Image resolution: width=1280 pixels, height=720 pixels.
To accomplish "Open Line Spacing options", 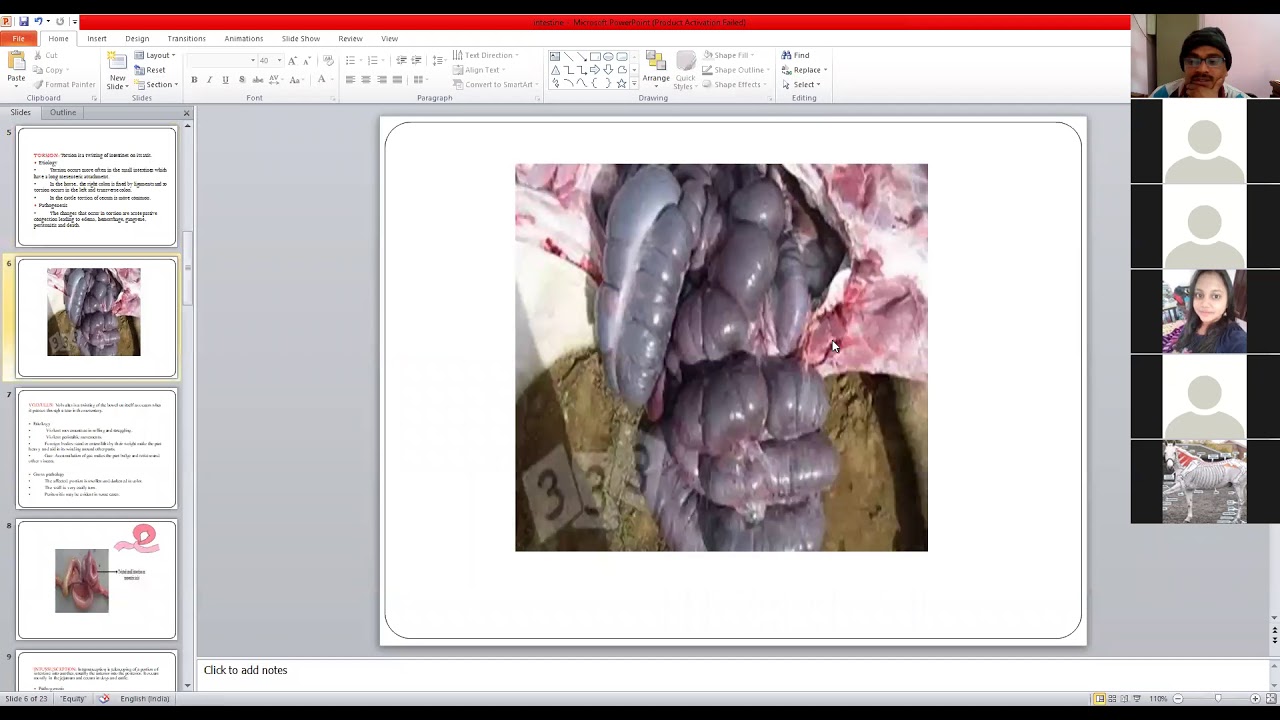I will 438,60.
